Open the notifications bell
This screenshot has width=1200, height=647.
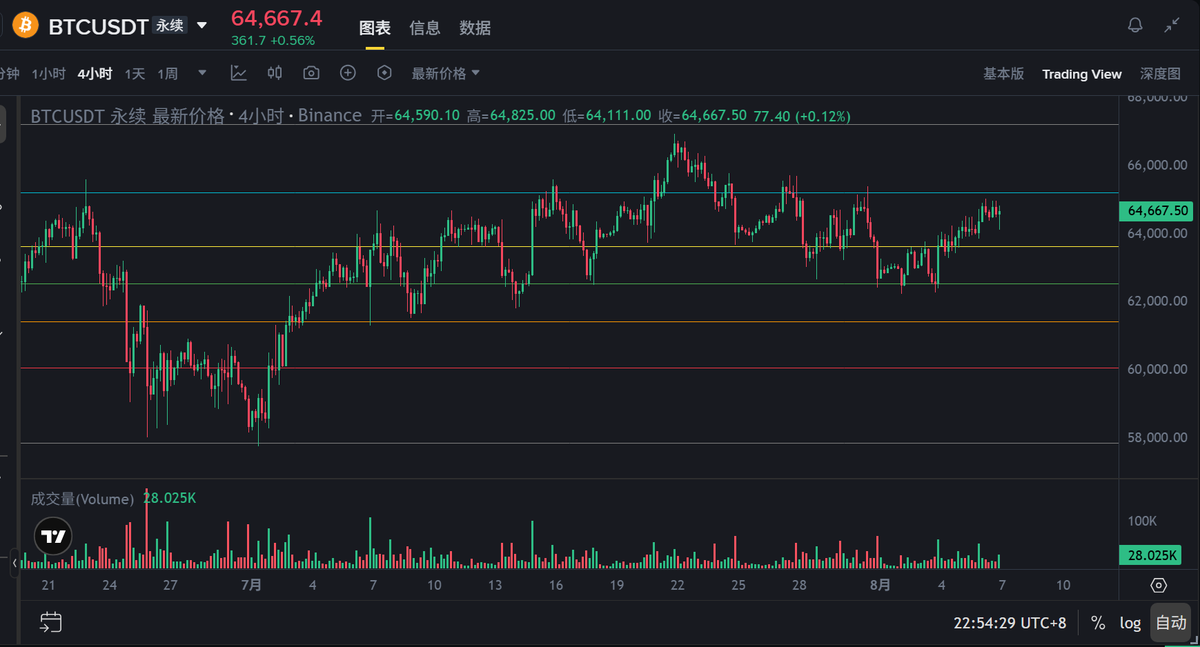(1135, 25)
